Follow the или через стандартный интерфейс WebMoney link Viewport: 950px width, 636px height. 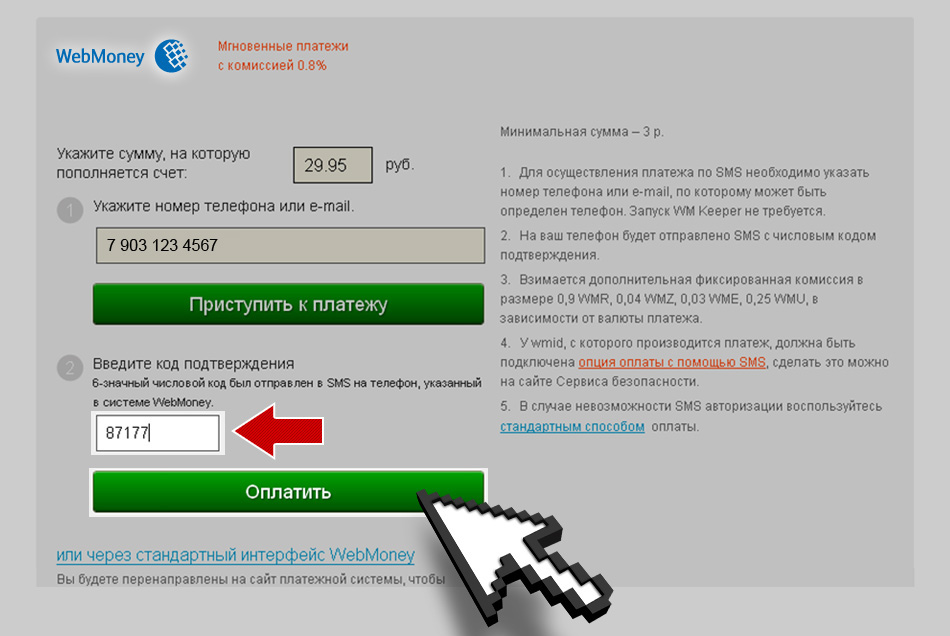[235, 555]
